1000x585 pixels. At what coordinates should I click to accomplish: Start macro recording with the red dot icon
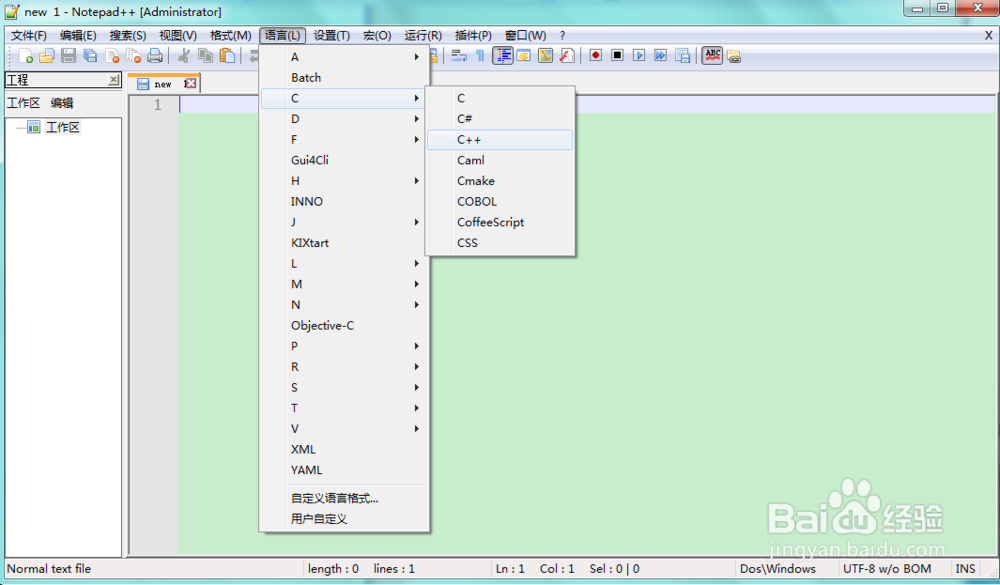coord(596,56)
